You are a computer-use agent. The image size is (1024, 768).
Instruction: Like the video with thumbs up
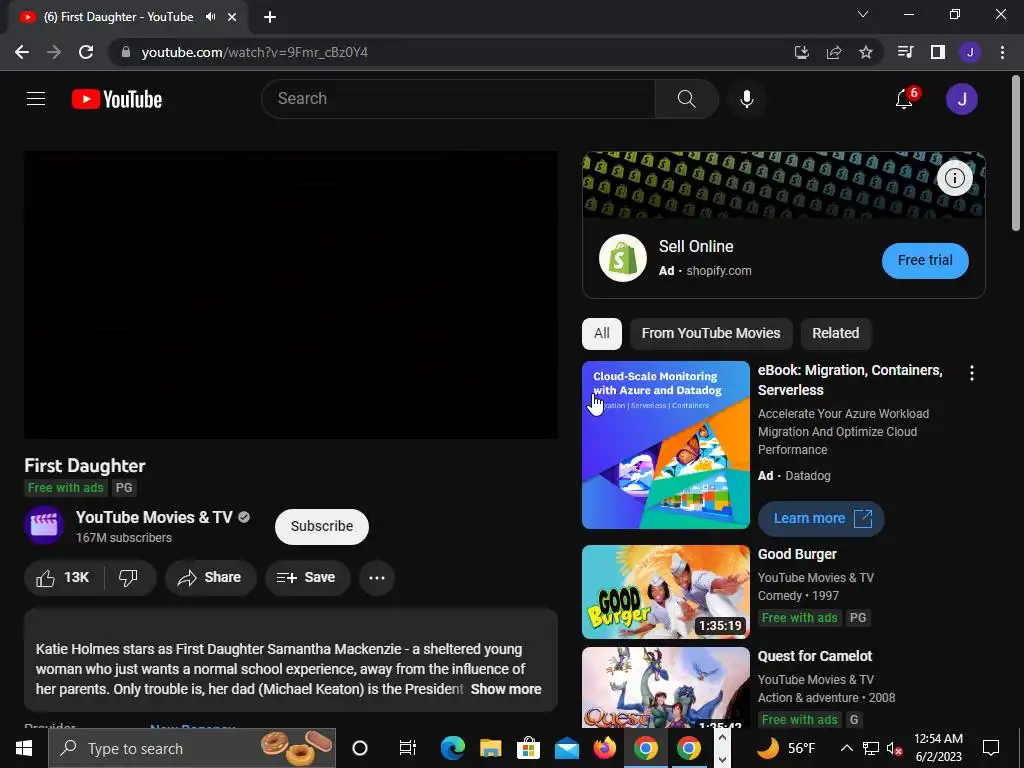63,577
